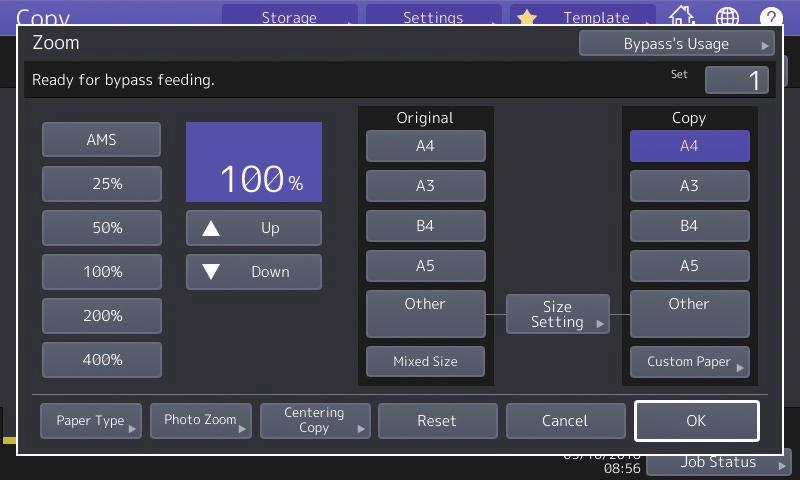
Task: Click the Template star icon
Action: point(527,17)
